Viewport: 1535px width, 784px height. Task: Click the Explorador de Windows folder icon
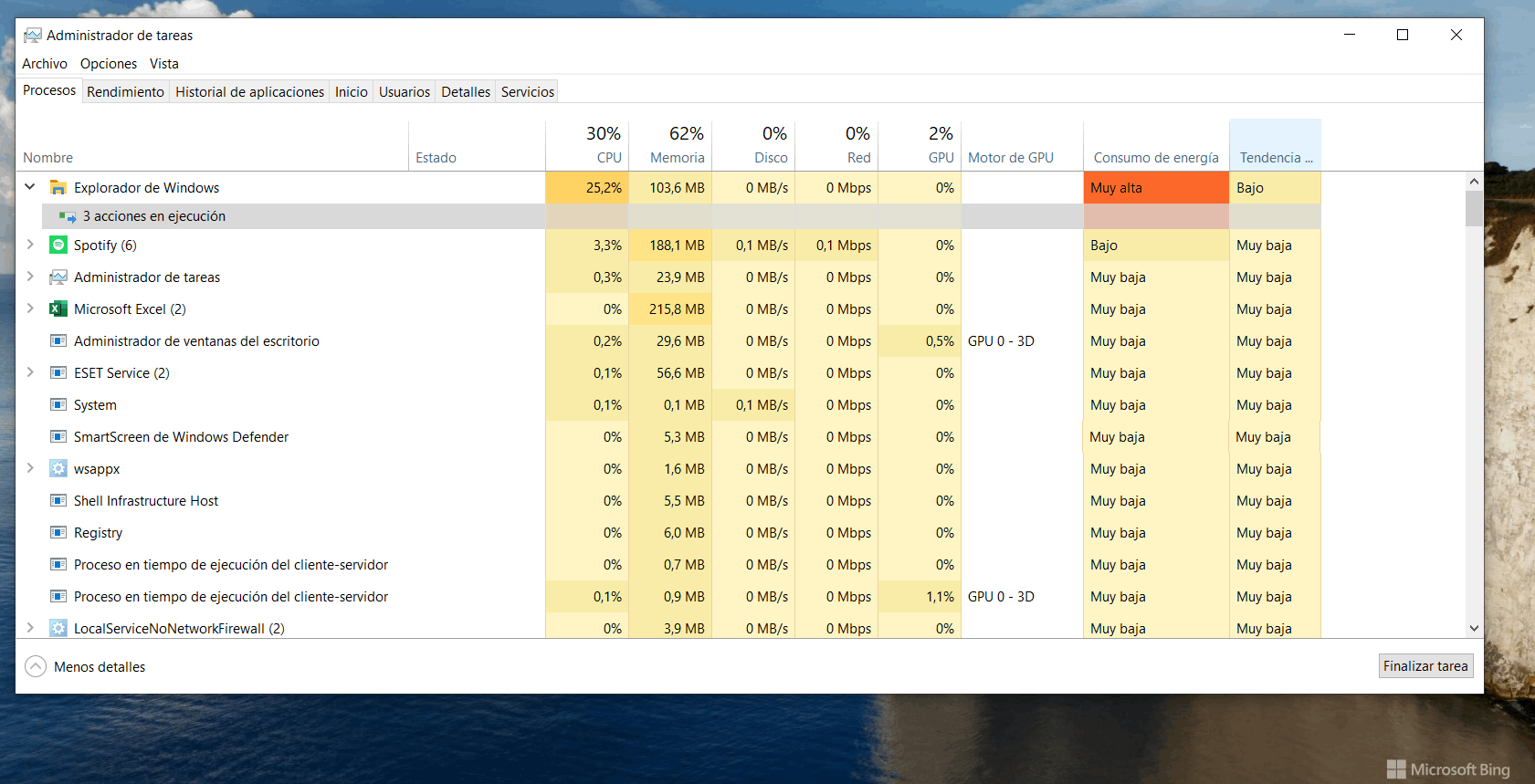point(58,187)
